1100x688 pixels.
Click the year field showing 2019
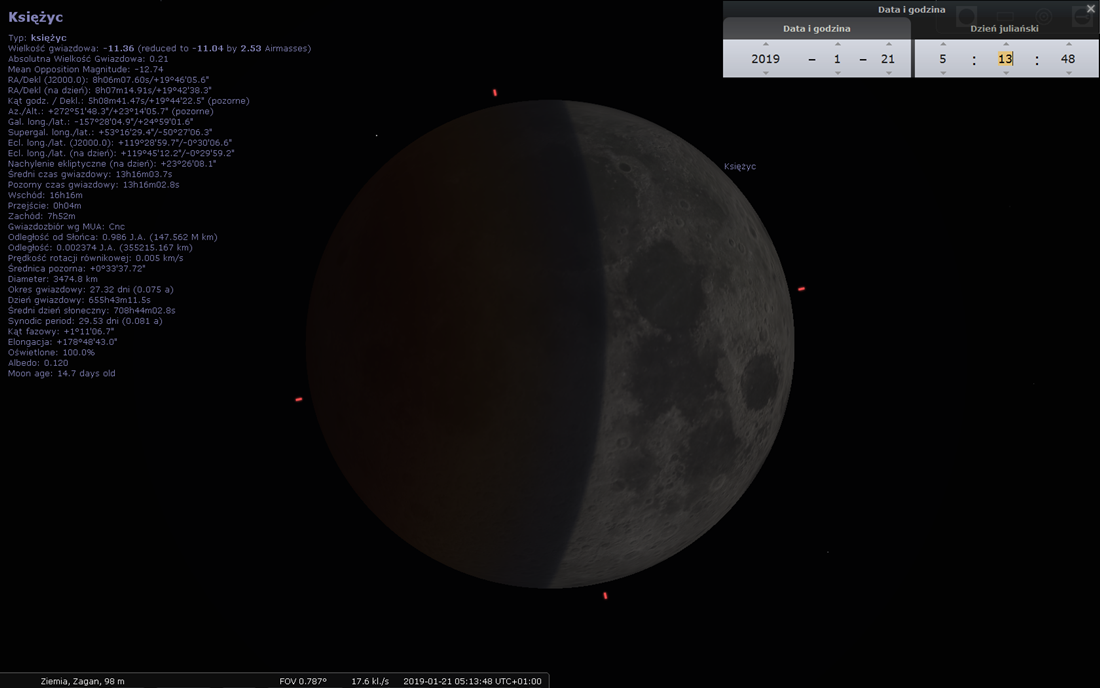766,59
